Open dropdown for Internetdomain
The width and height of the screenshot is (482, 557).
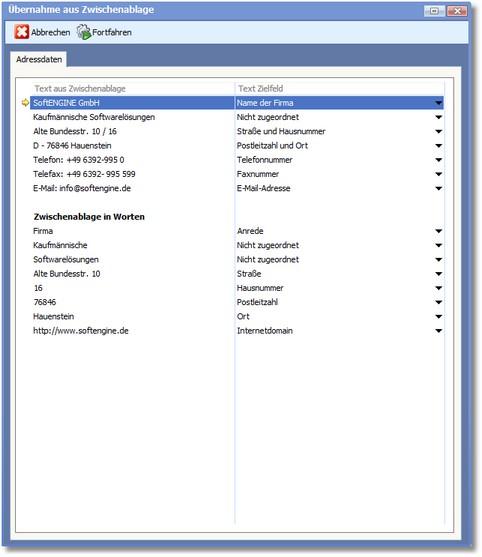point(439,331)
